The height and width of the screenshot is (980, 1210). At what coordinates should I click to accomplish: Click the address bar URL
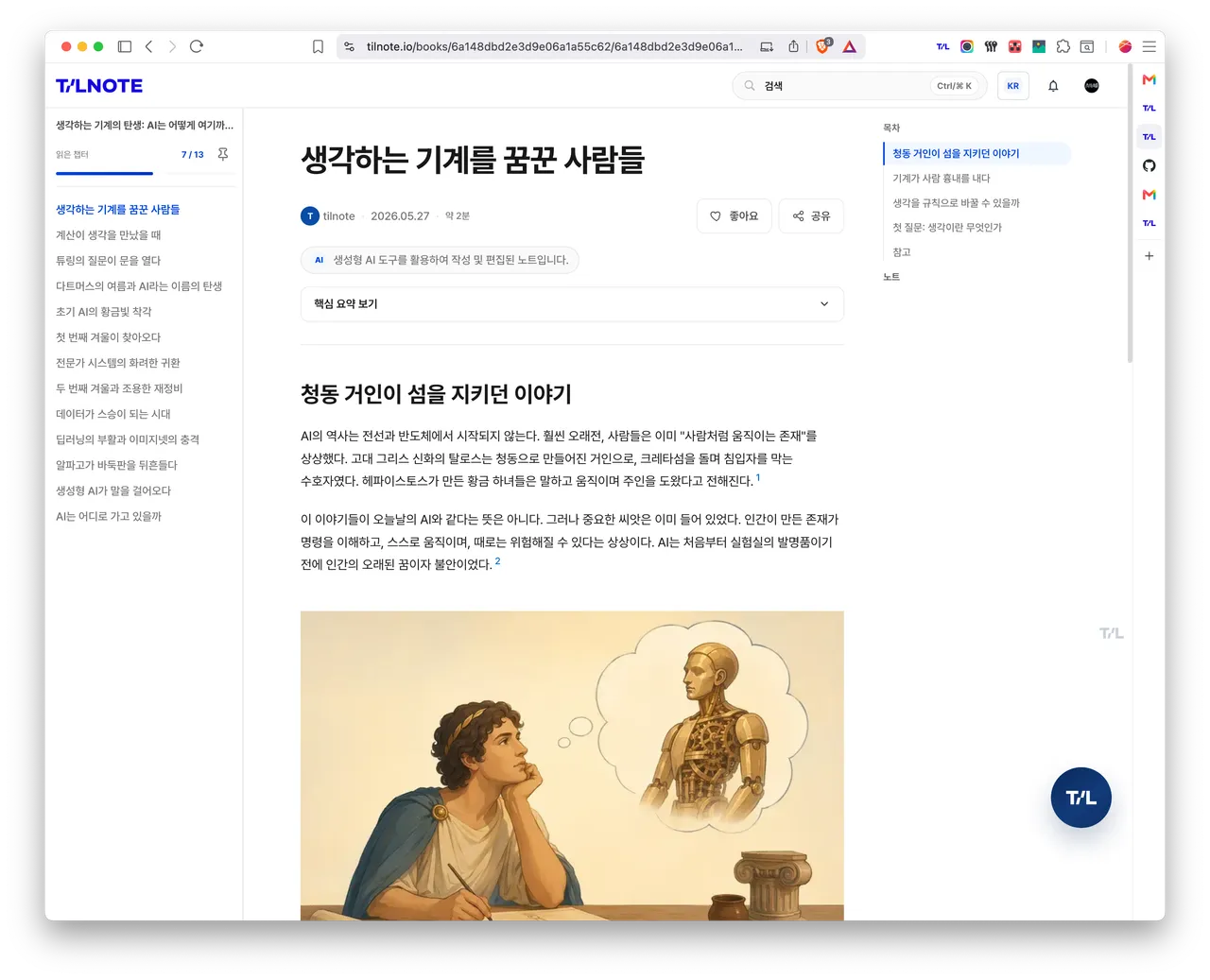point(554,46)
